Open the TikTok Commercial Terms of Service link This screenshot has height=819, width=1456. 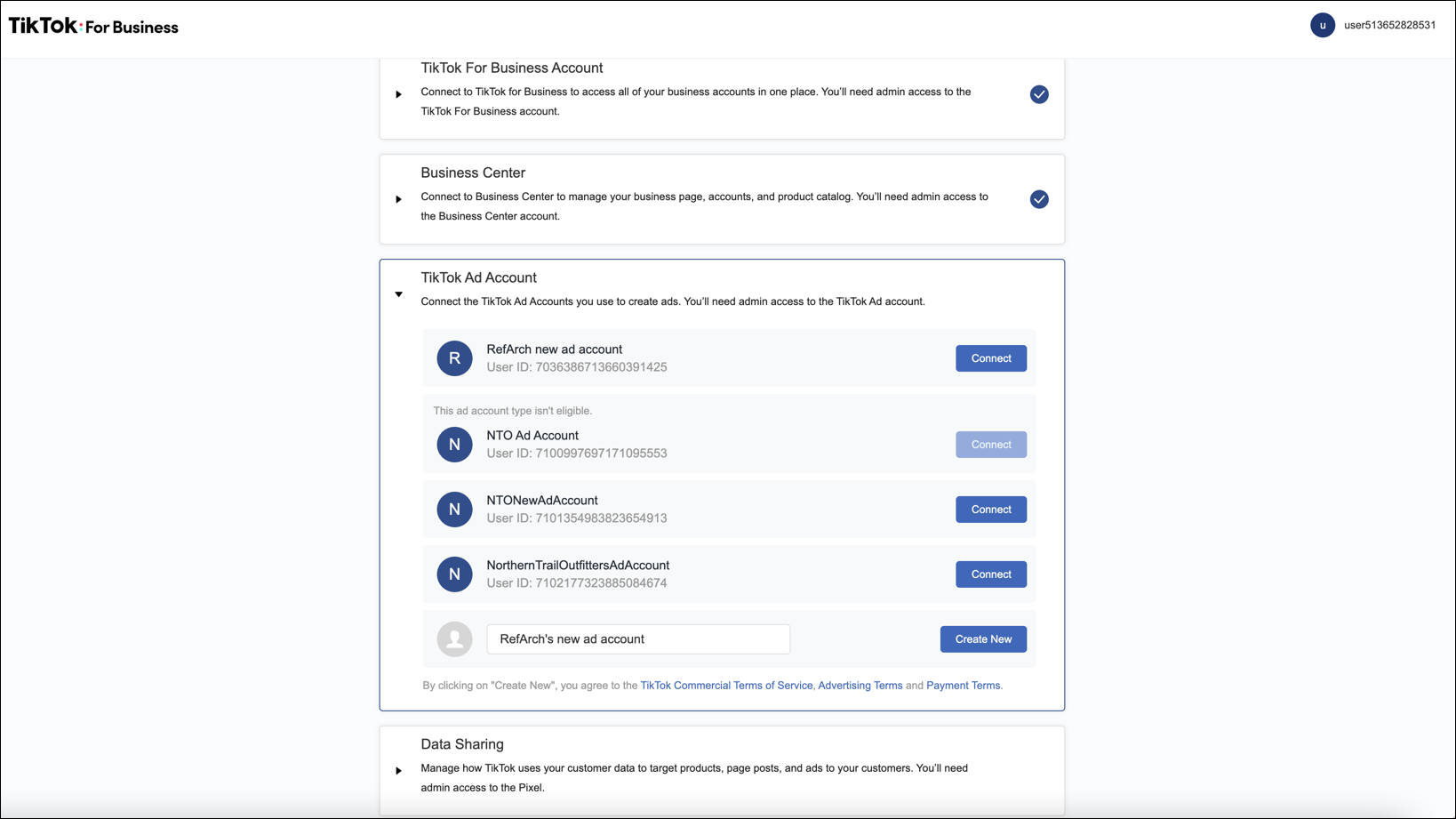(725, 685)
